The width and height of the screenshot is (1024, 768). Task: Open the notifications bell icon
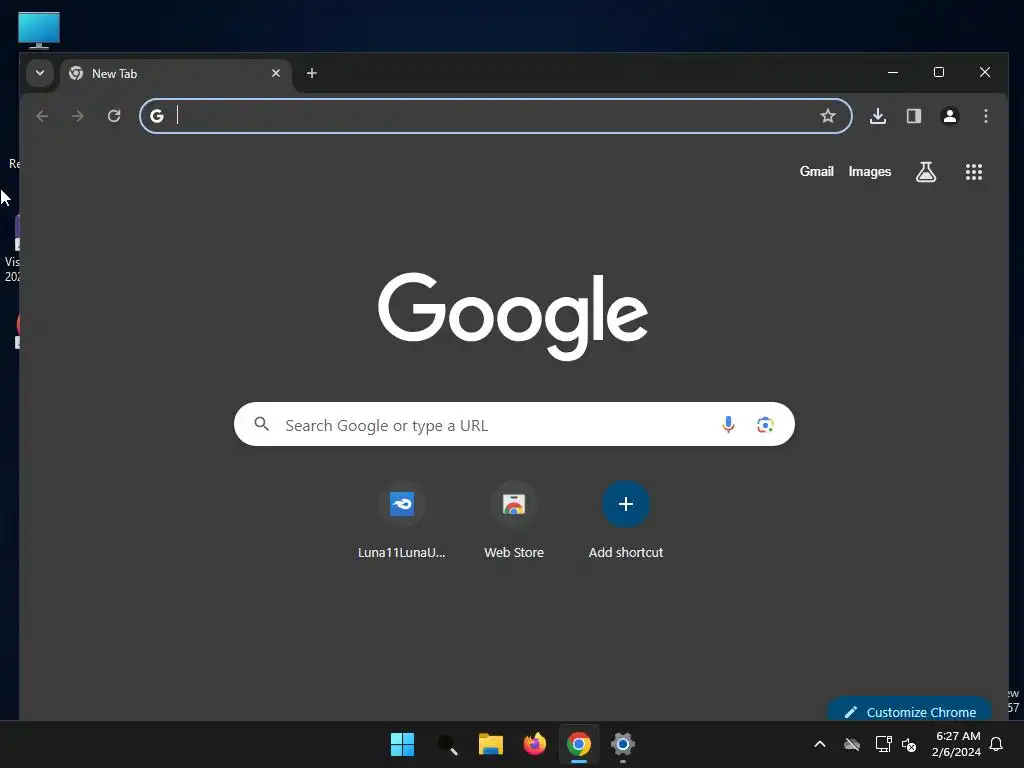[x=997, y=744]
